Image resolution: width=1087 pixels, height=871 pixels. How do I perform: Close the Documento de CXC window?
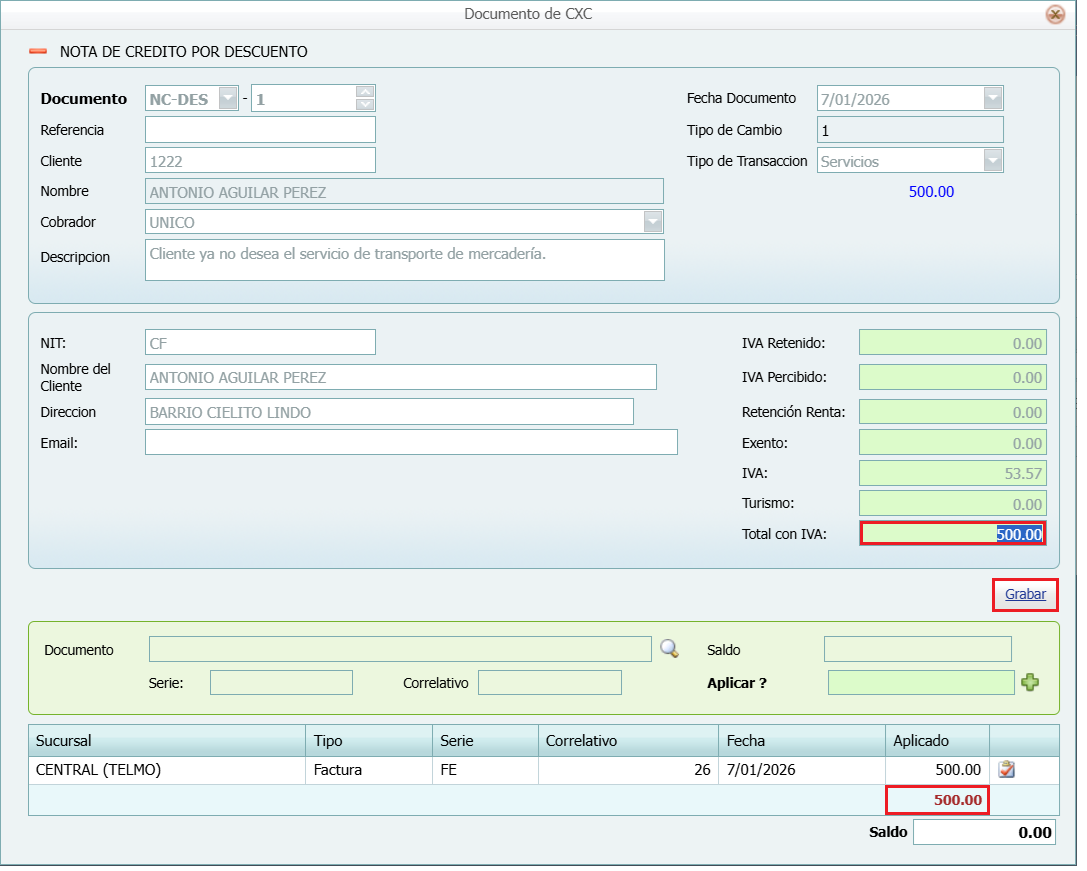click(x=1054, y=14)
